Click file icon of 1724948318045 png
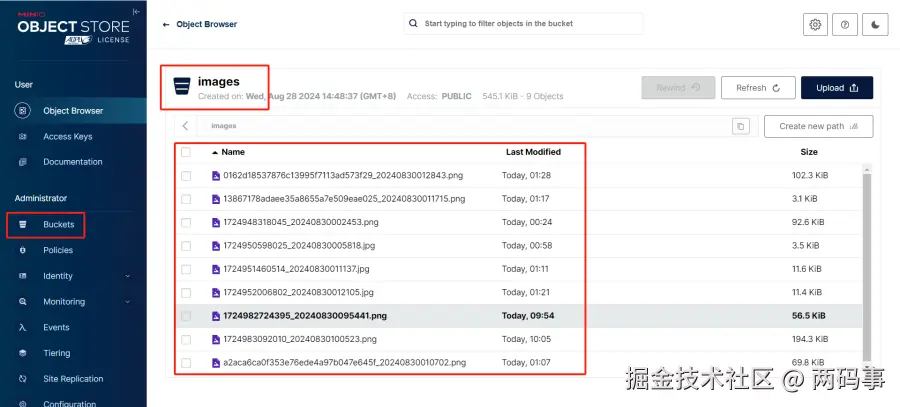 click(216, 222)
